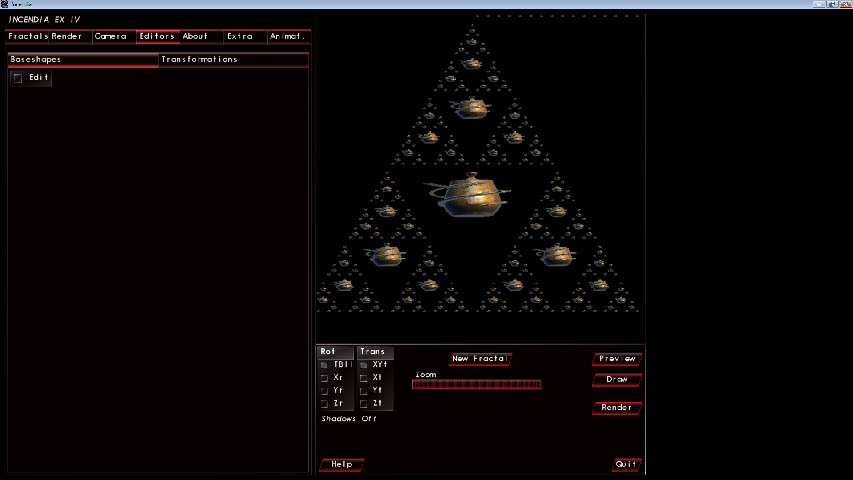
Task: Quit the application with Quit button
Action: point(626,464)
